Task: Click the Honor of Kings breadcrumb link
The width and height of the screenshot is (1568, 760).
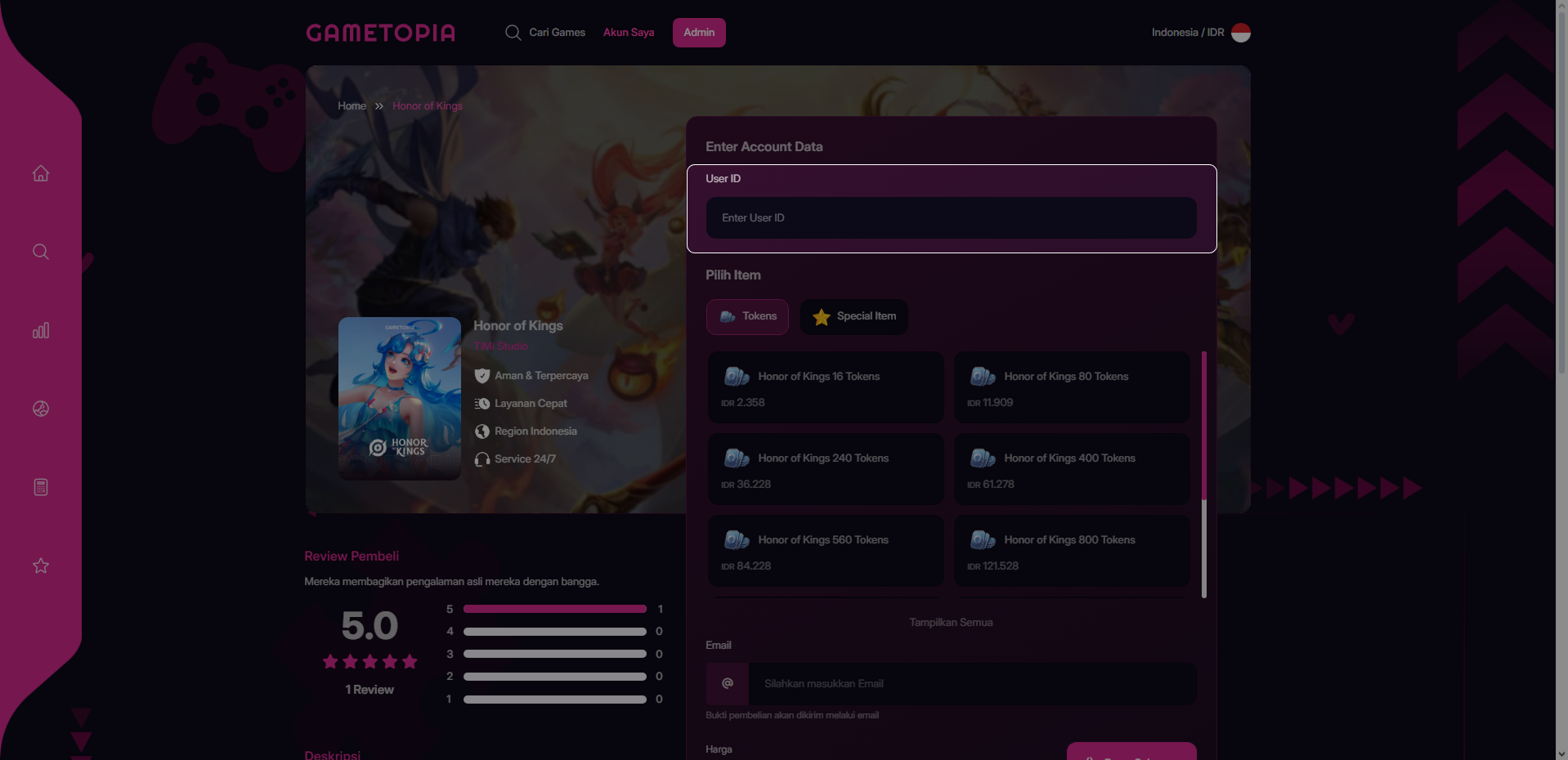Action: pyautogui.click(x=428, y=106)
